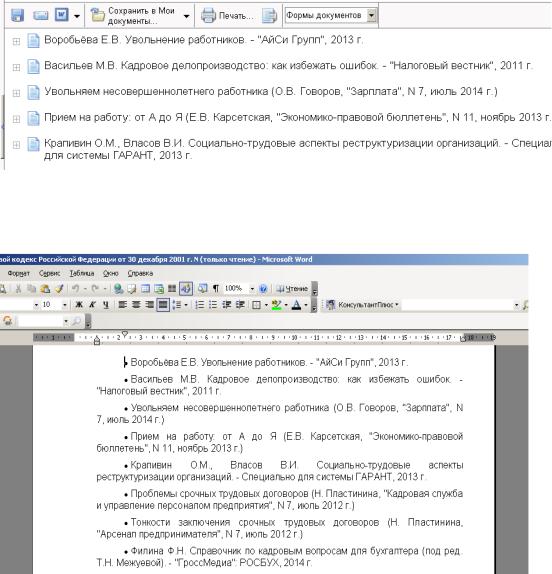Open Увольняем несовершеннолетнего работника document link
Image resolution: width=552 pixels, height=574 pixels.
click(x=271, y=92)
